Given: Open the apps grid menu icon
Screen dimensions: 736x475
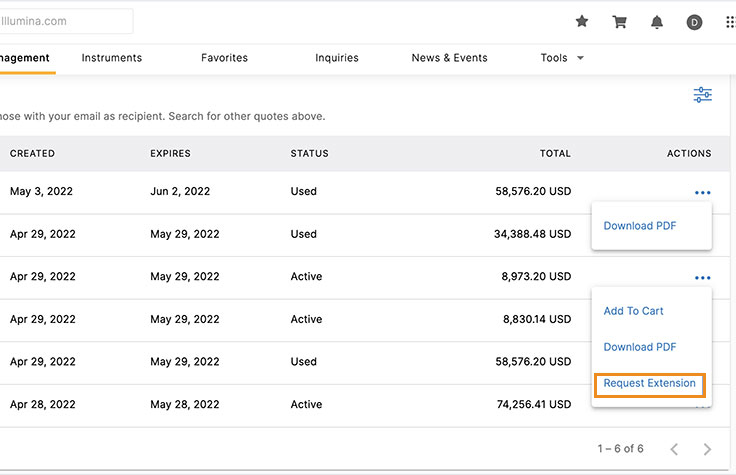Looking at the screenshot, I should coord(729,22).
